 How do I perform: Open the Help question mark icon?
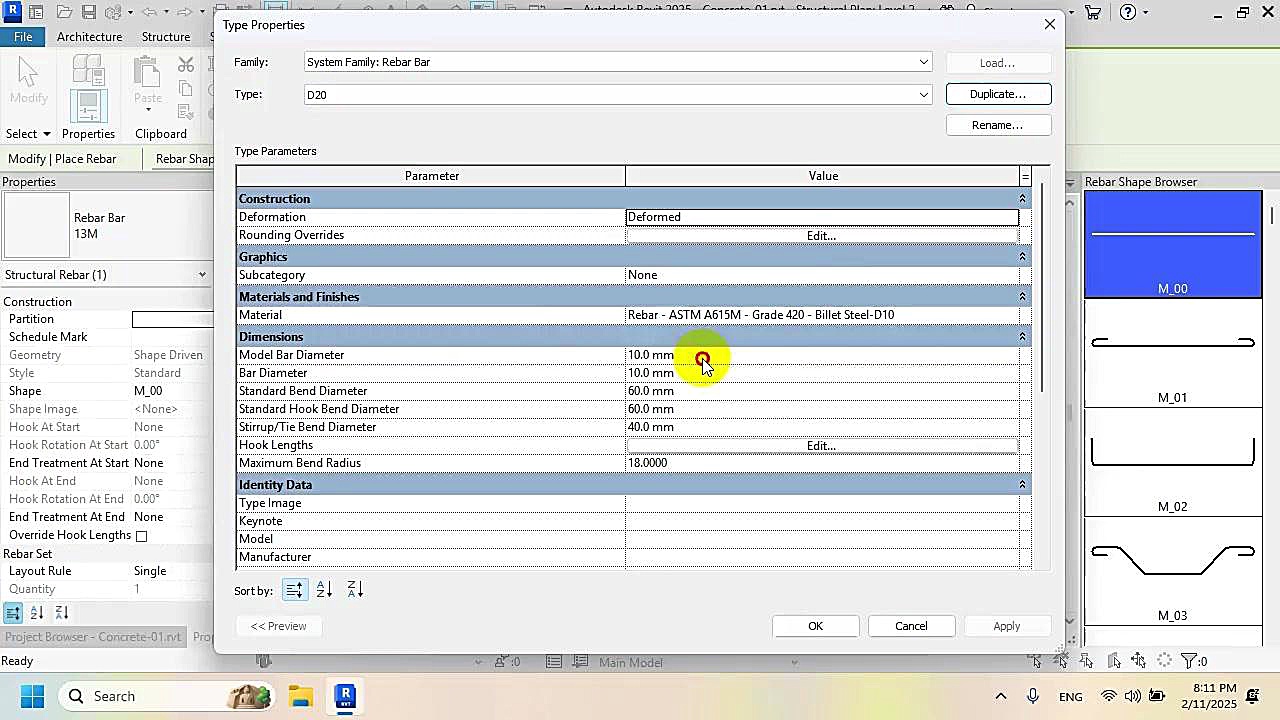coord(1128,12)
